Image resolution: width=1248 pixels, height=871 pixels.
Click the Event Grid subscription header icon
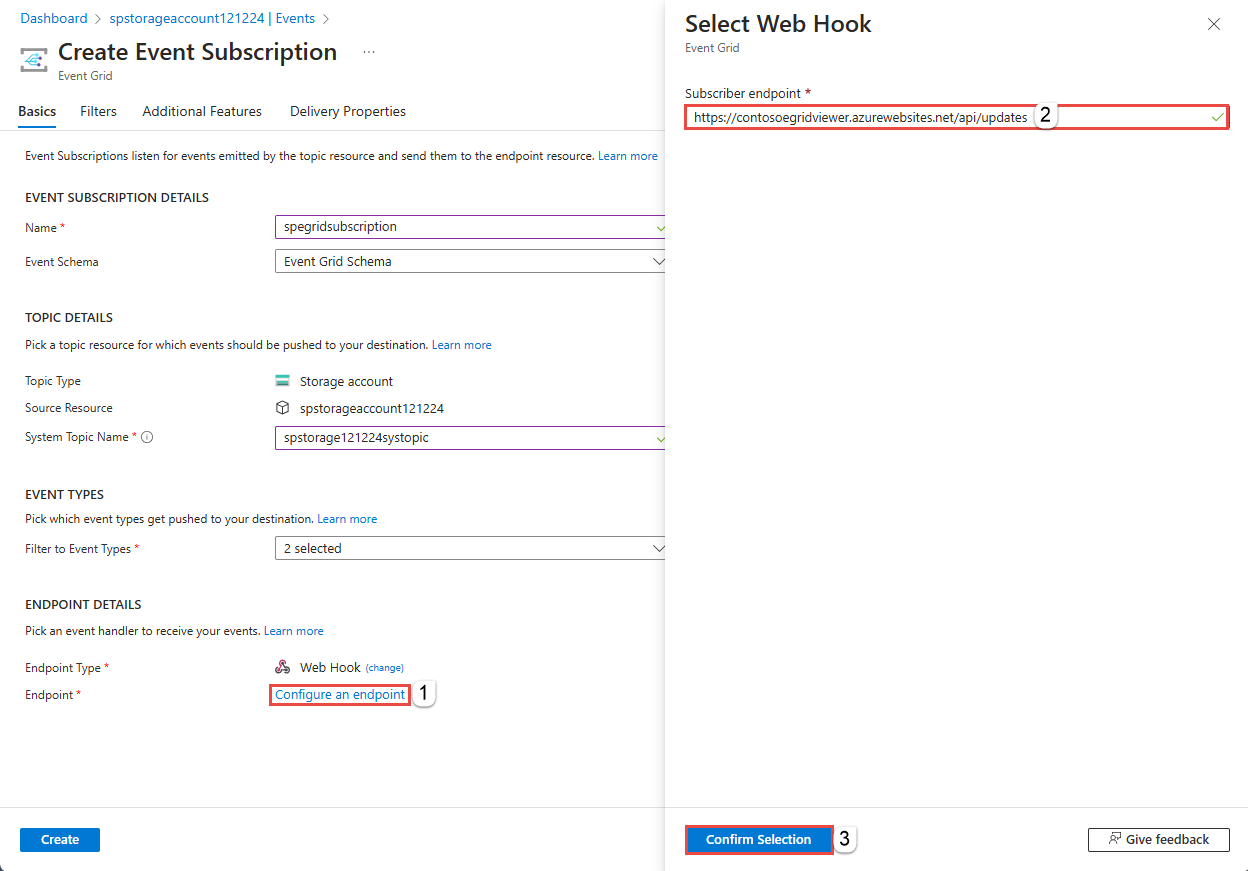[x=34, y=60]
